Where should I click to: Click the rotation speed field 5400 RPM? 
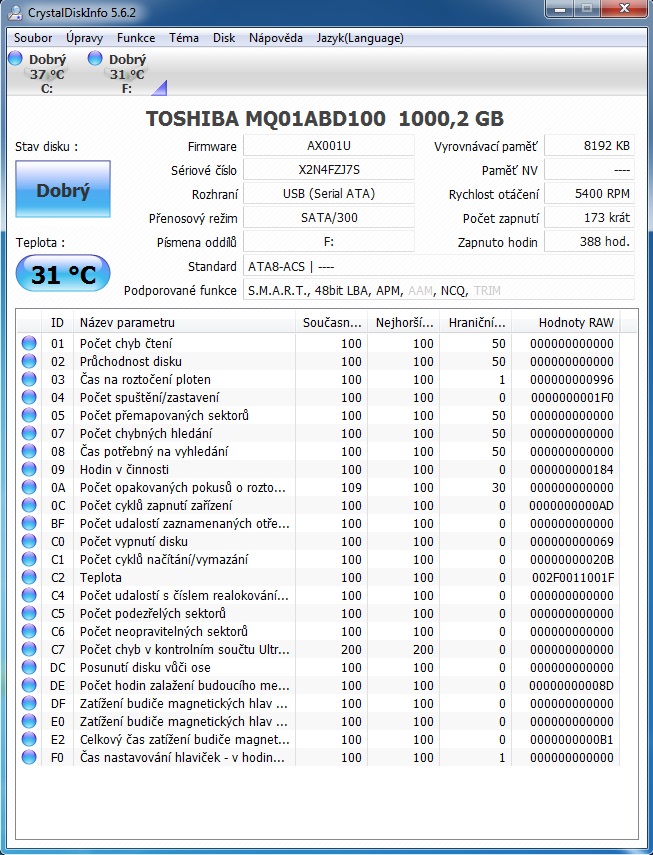pyautogui.click(x=590, y=194)
